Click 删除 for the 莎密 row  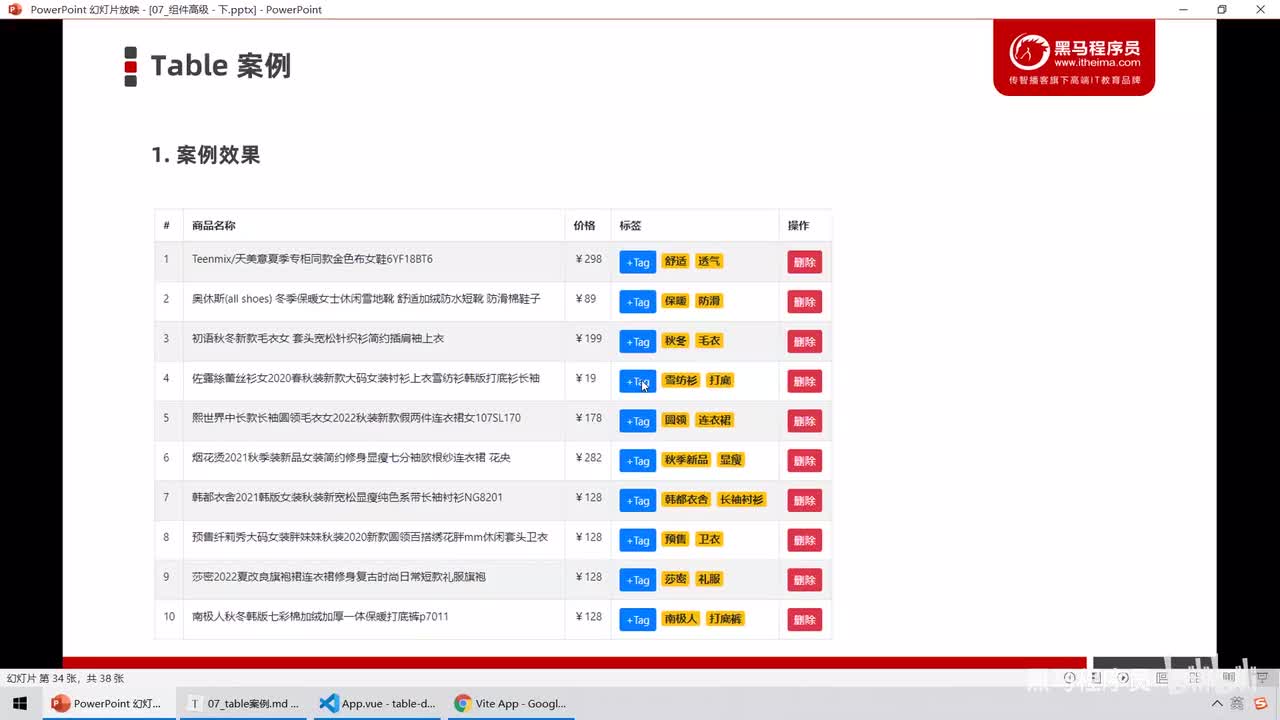pyautogui.click(x=804, y=580)
